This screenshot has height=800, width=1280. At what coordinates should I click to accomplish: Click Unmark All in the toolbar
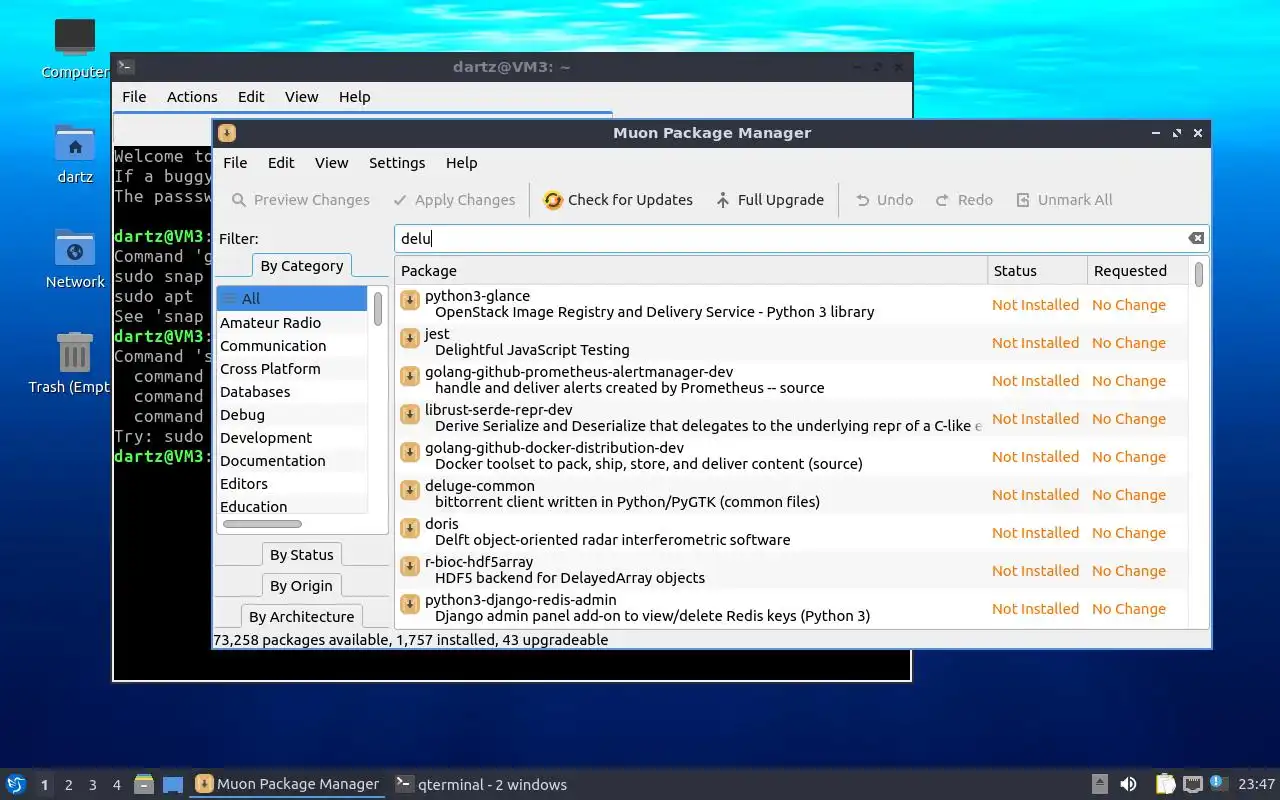[x=1064, y=200]
